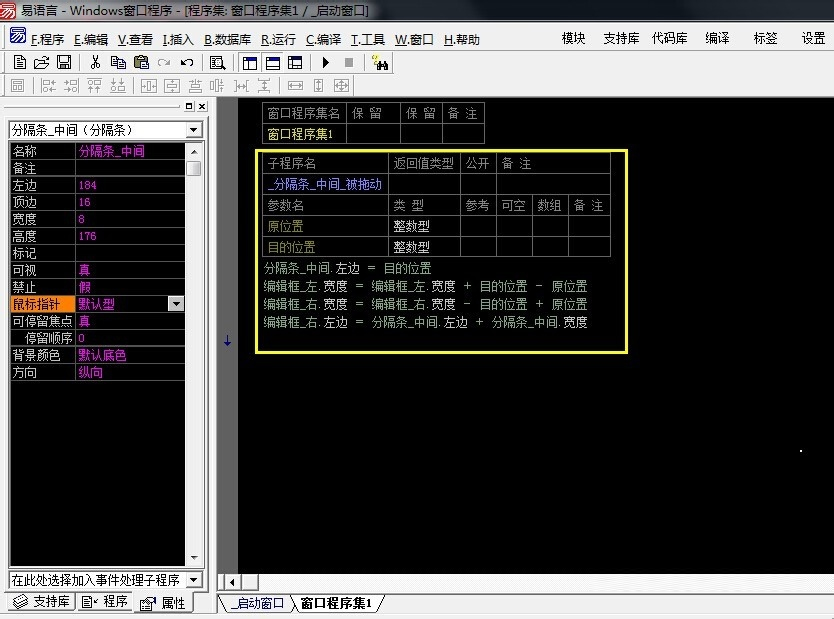Click the New file icon
The height and width of the screenshot is (619, 834).
coord(19,62)
